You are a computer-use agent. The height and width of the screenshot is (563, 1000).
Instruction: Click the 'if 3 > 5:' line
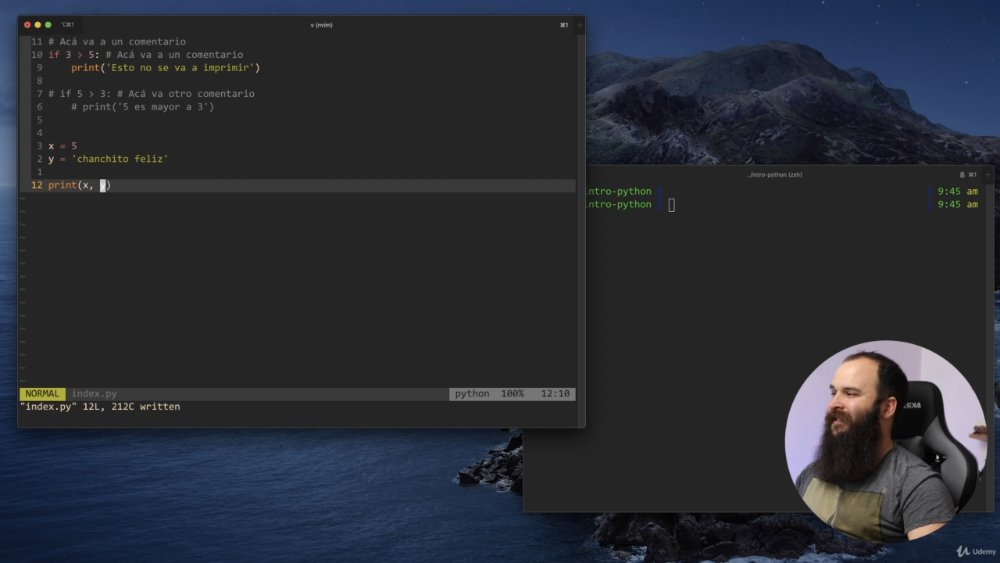pos(145,55)
